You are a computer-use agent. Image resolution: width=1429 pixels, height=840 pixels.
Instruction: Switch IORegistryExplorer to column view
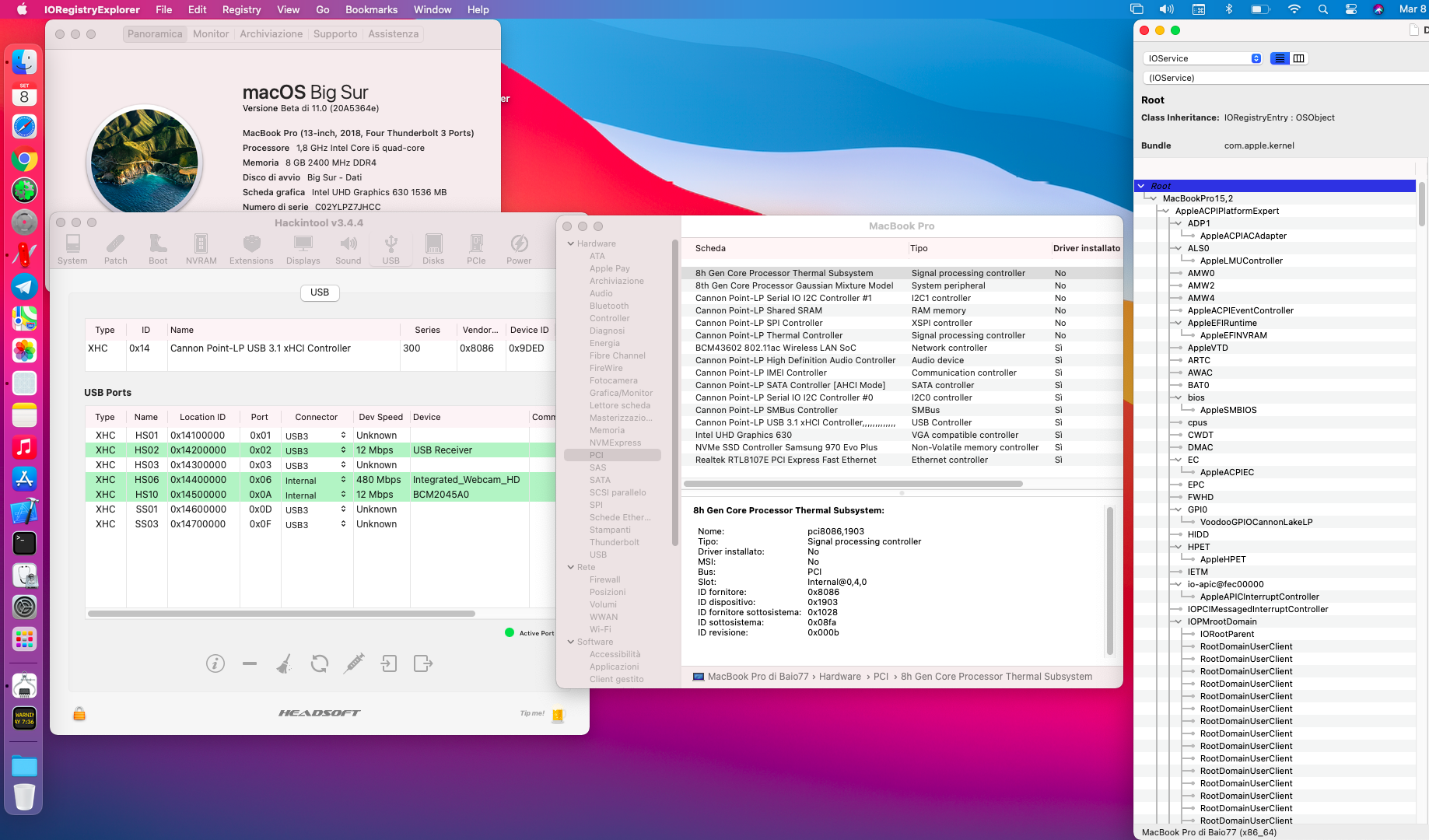point(1298,58)
